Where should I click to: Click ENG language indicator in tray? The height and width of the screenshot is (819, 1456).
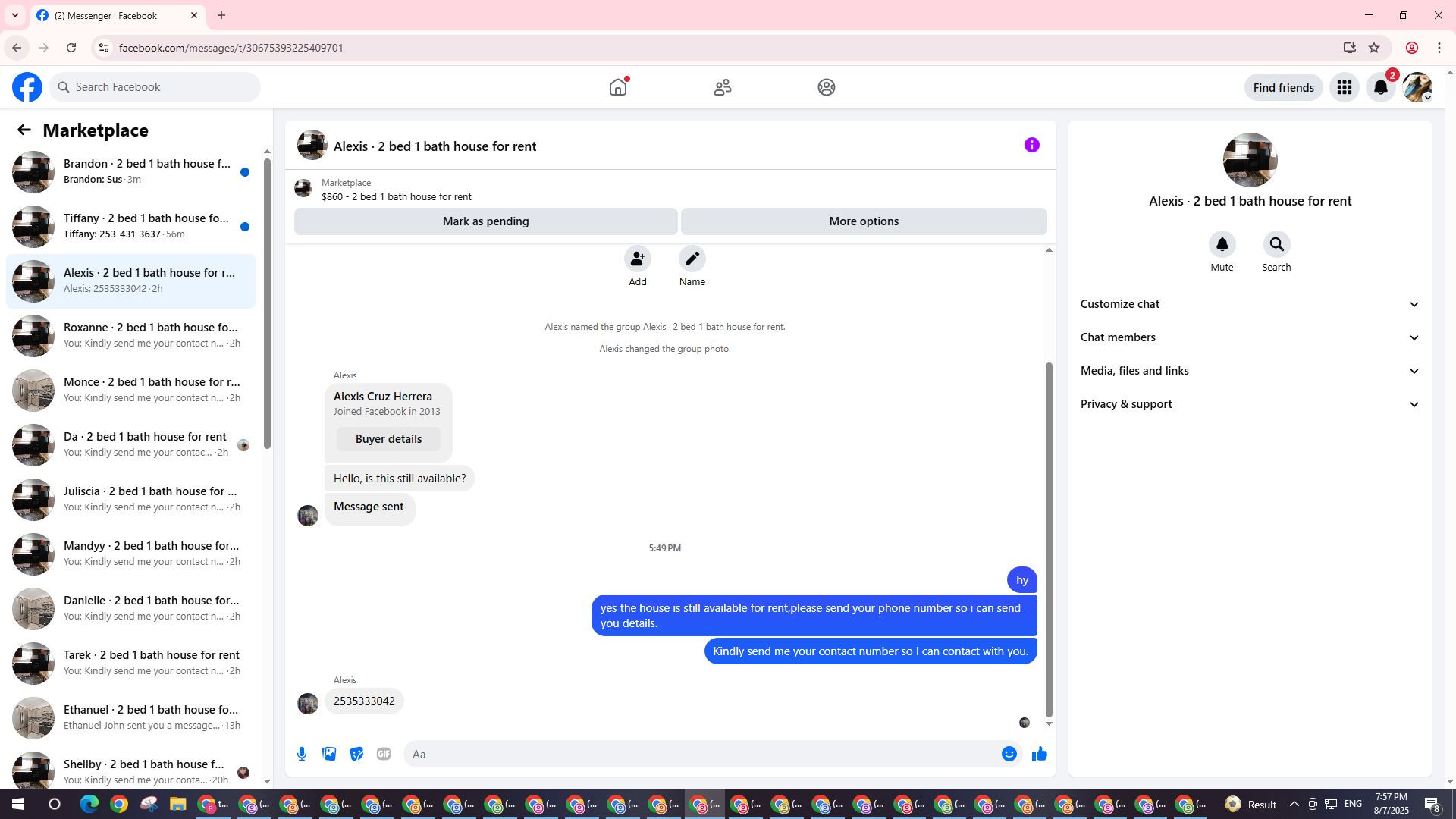1353,804
